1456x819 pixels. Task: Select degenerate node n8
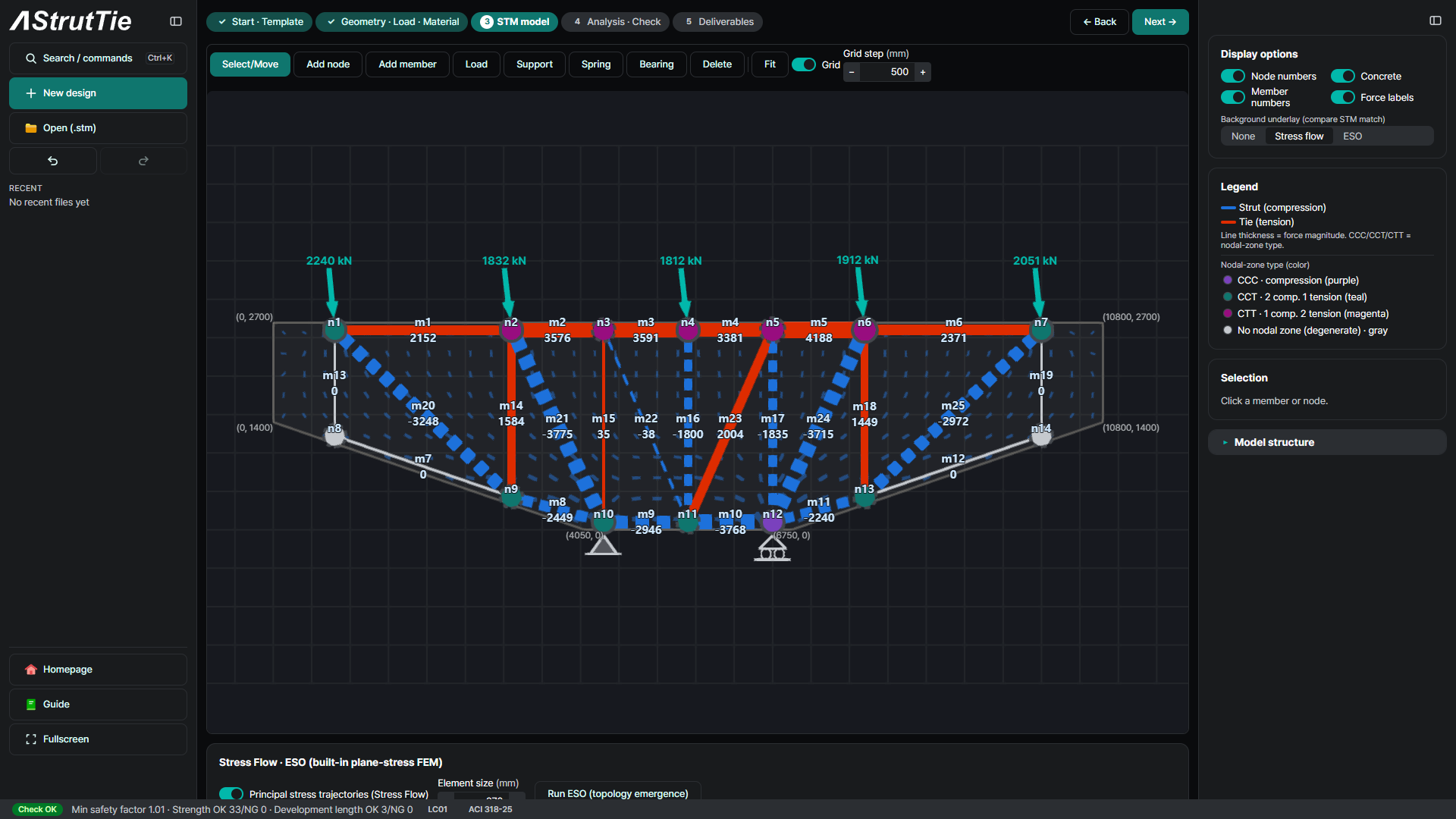(x=334, y=435)
